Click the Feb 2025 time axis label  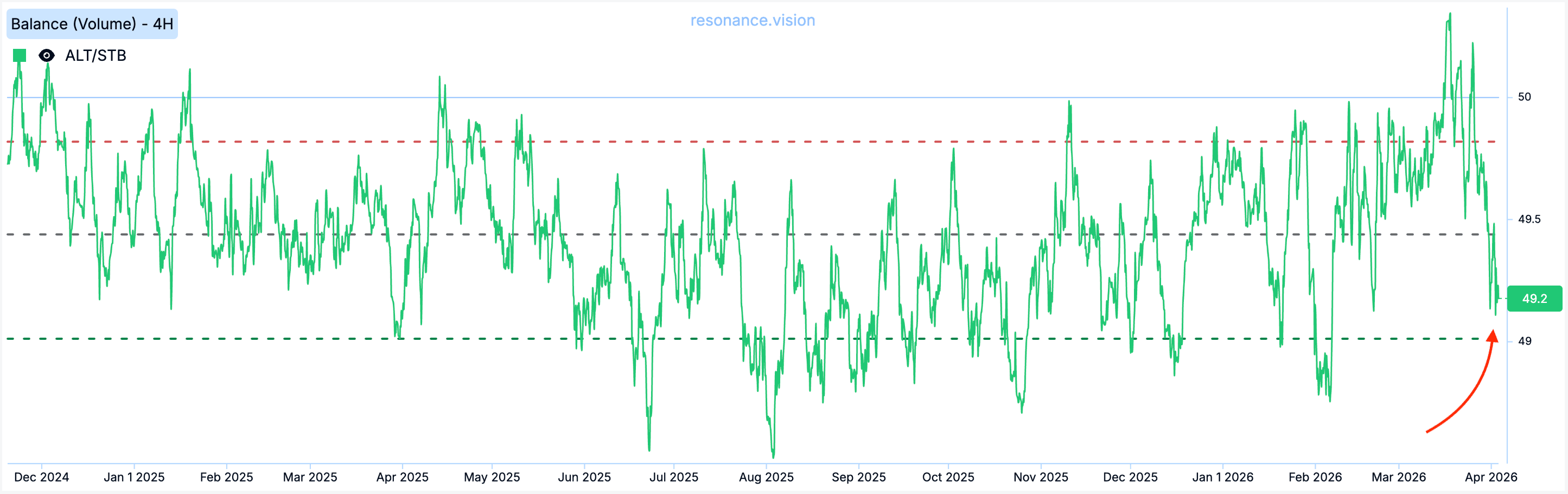[x=226, y=477]
